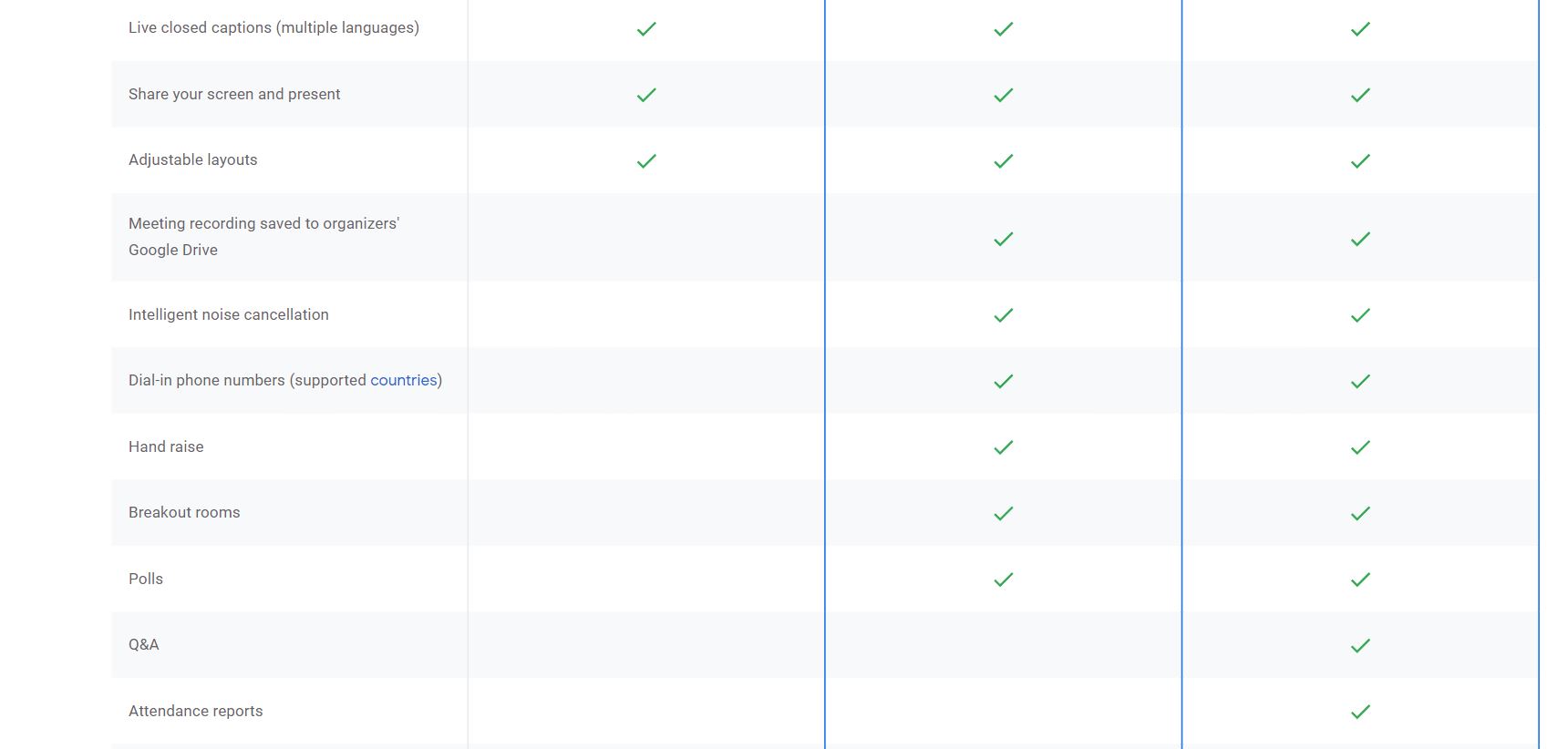Click first column checkmark for Live closed captions
Viewport: 1568px width, 749px height.
(x=646, y=29)
